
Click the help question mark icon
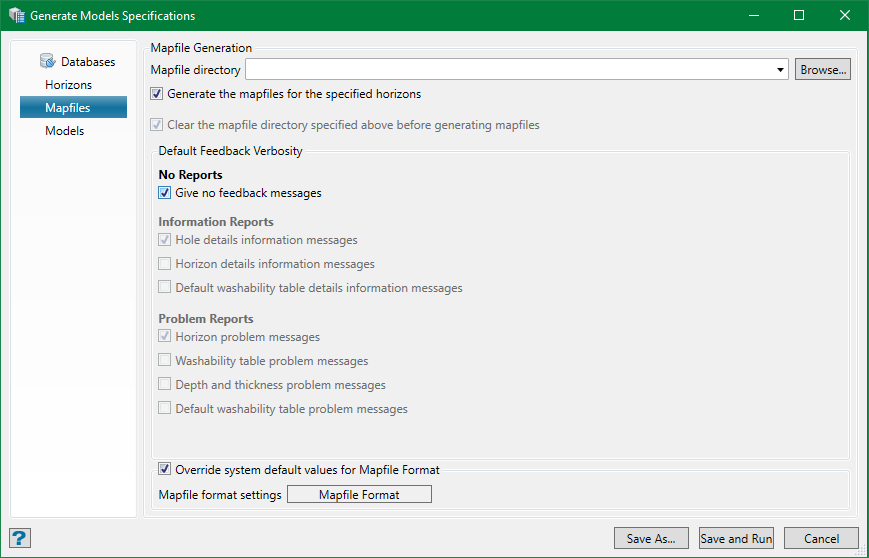click(x=20, y=538)
